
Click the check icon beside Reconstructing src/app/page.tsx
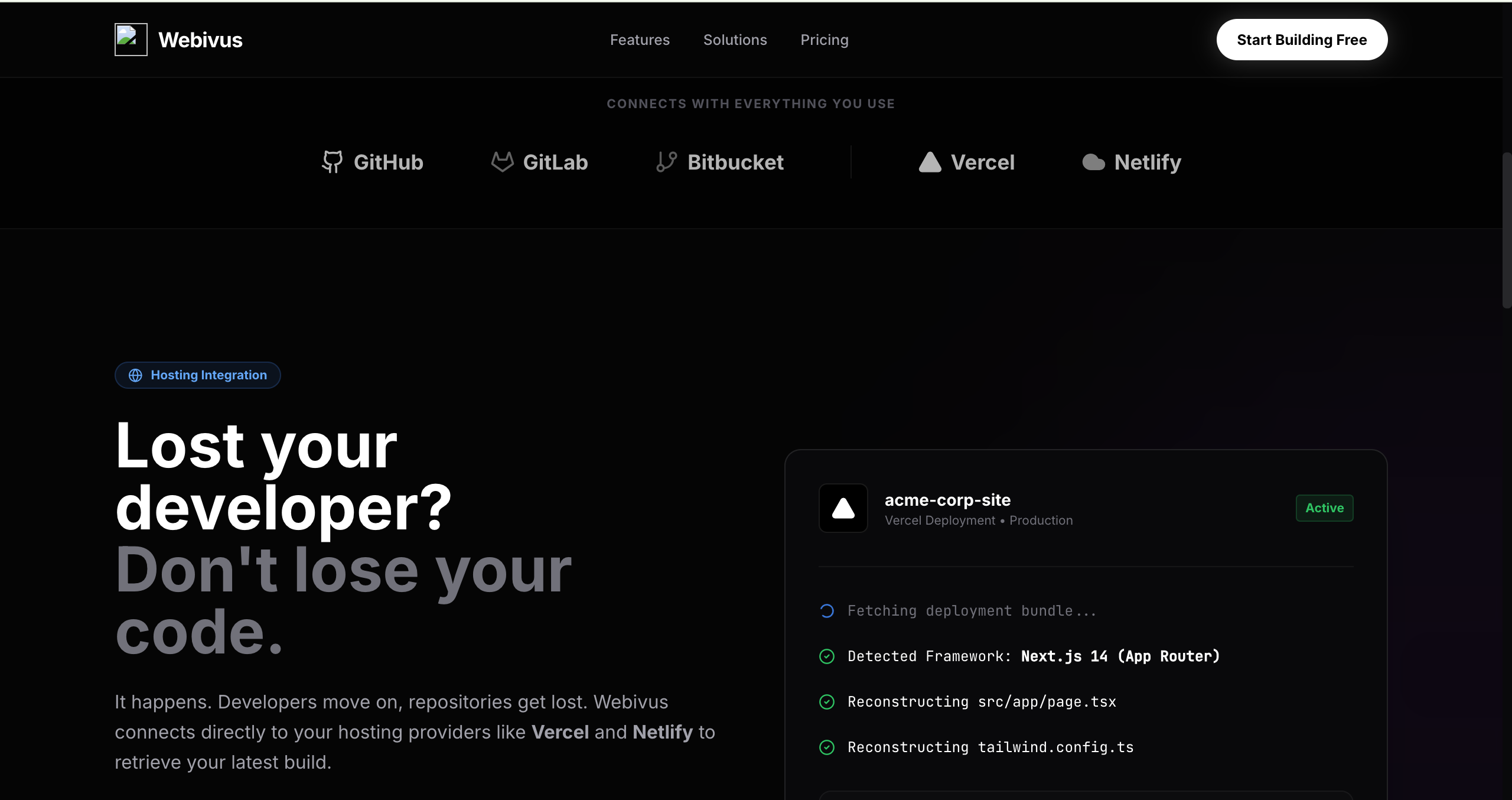tap(827, 702)
